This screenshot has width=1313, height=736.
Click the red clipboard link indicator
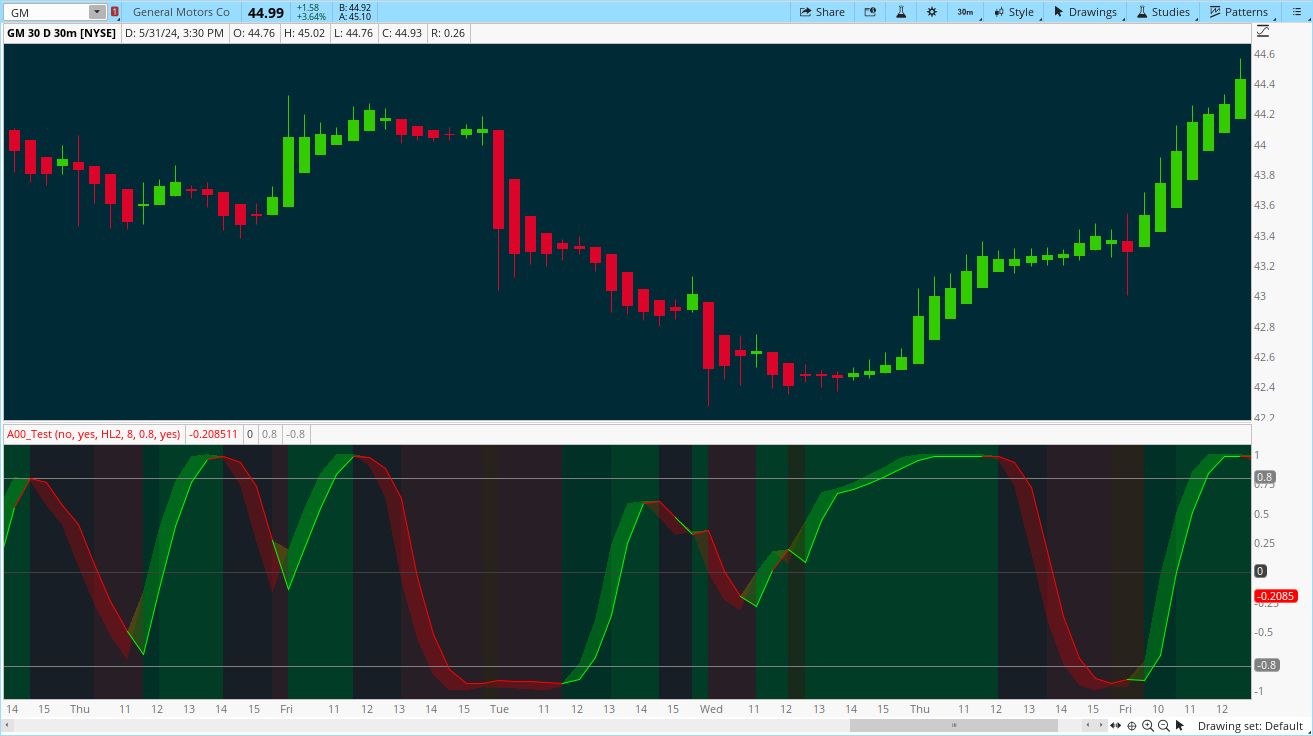[115, 12]
